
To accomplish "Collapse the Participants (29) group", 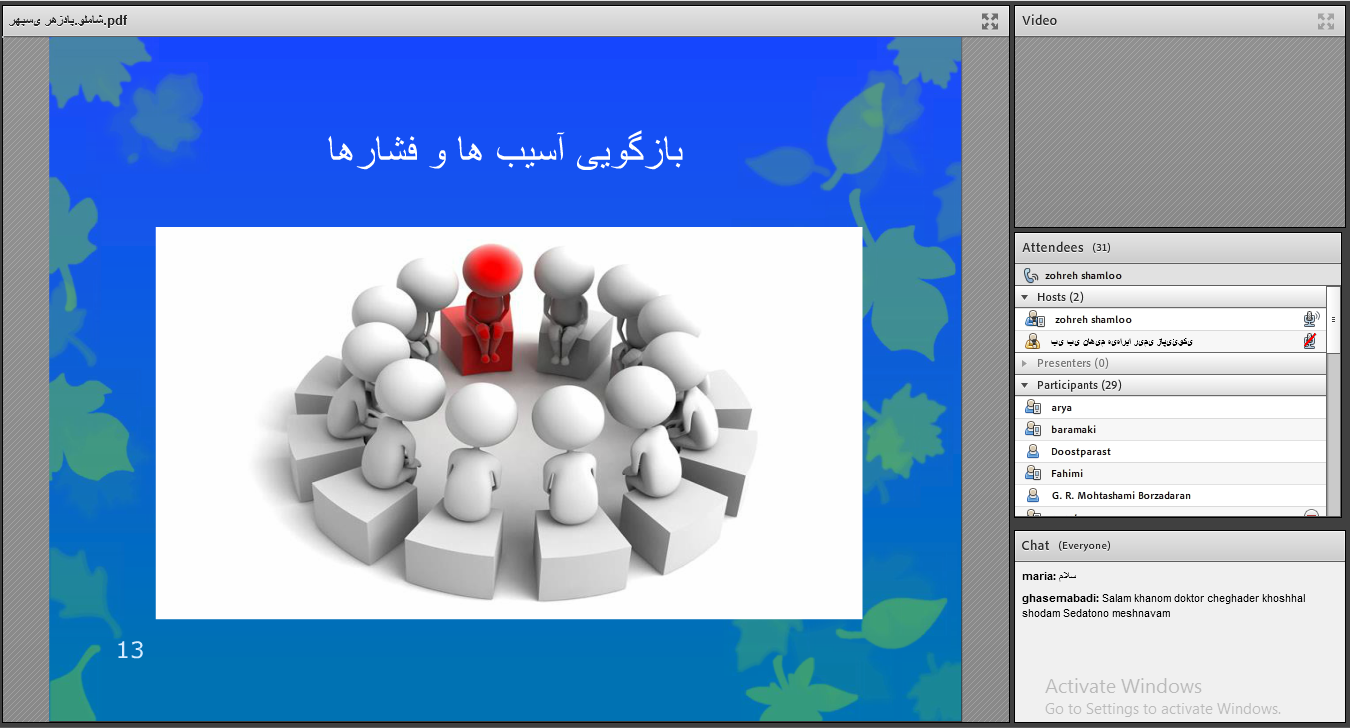I will pyautogui.click(x=1024, y=386).
